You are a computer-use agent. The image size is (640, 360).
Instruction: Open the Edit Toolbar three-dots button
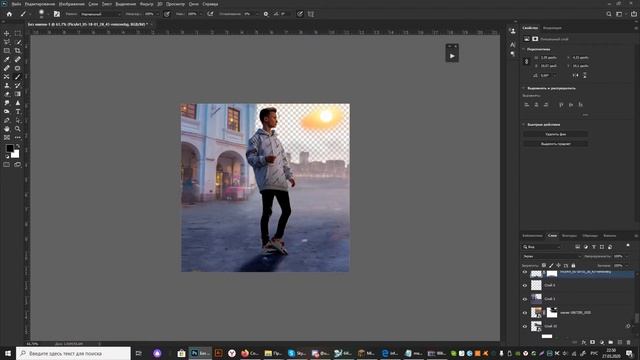coord(18,138)
